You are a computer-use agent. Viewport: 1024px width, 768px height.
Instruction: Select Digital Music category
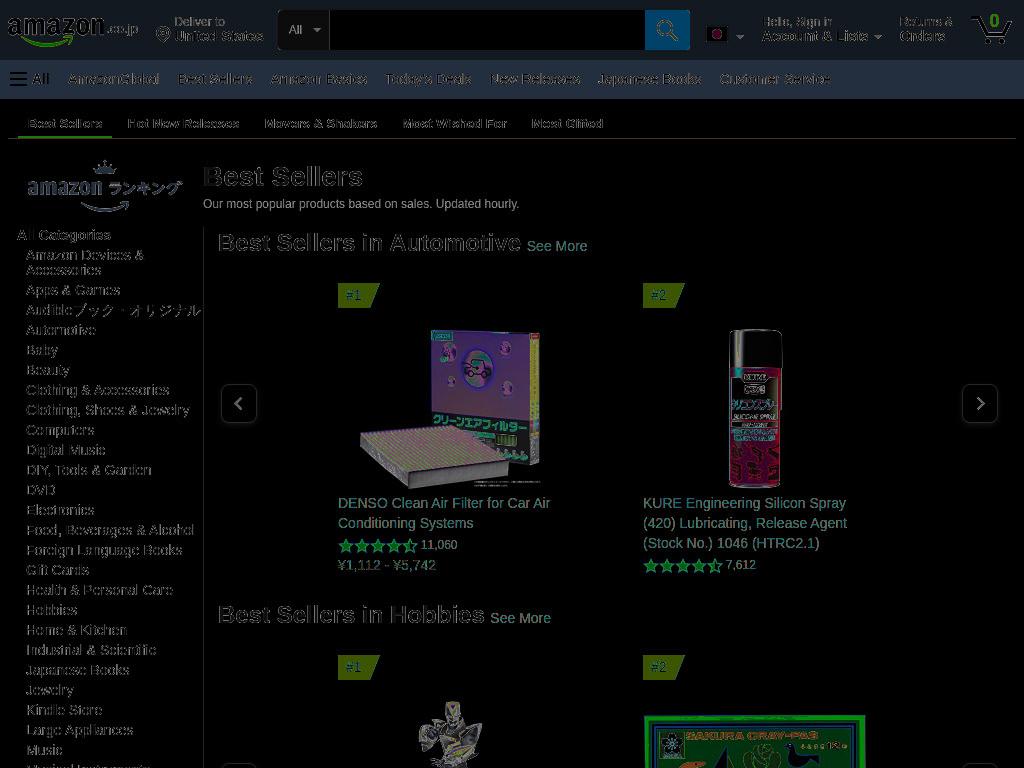point(66,450)
